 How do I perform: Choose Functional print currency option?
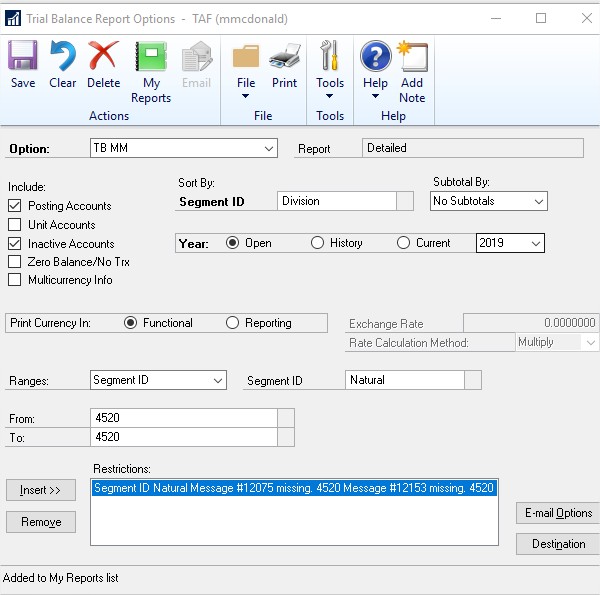pyautogui.click(x=130, y=323)
